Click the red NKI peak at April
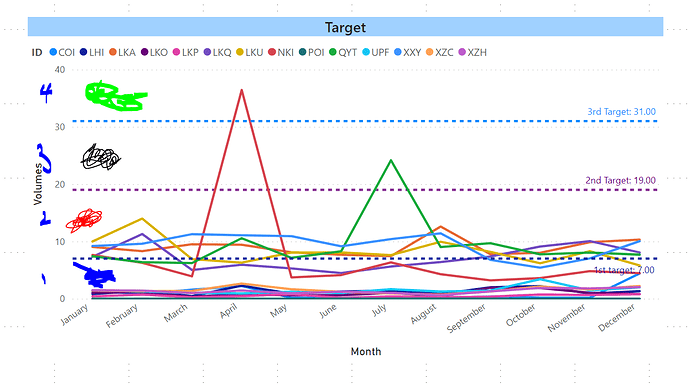The height and width of the screenshot is (388, 689). click(x=241, y=90)
